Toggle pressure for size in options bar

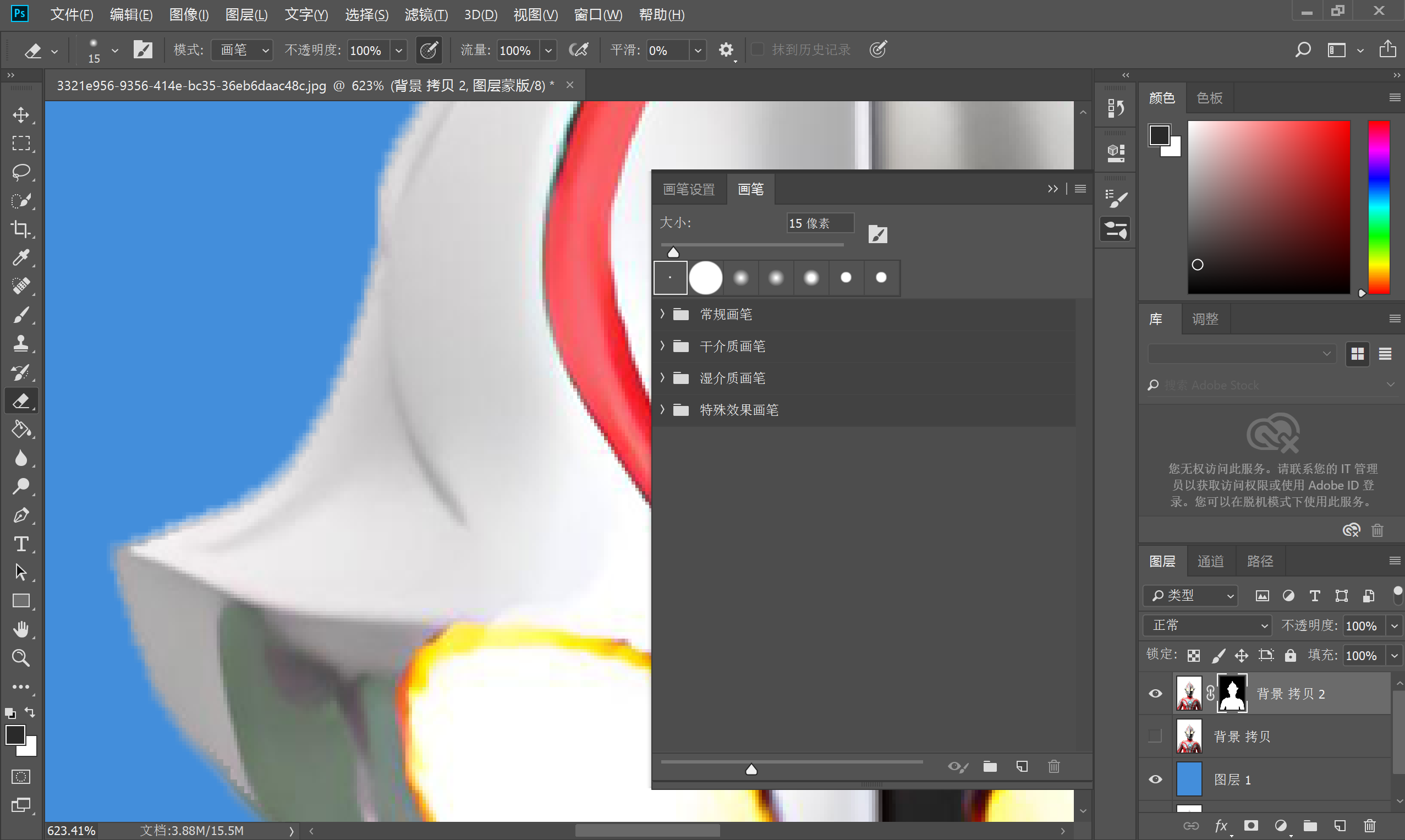[x=879, y=50]
